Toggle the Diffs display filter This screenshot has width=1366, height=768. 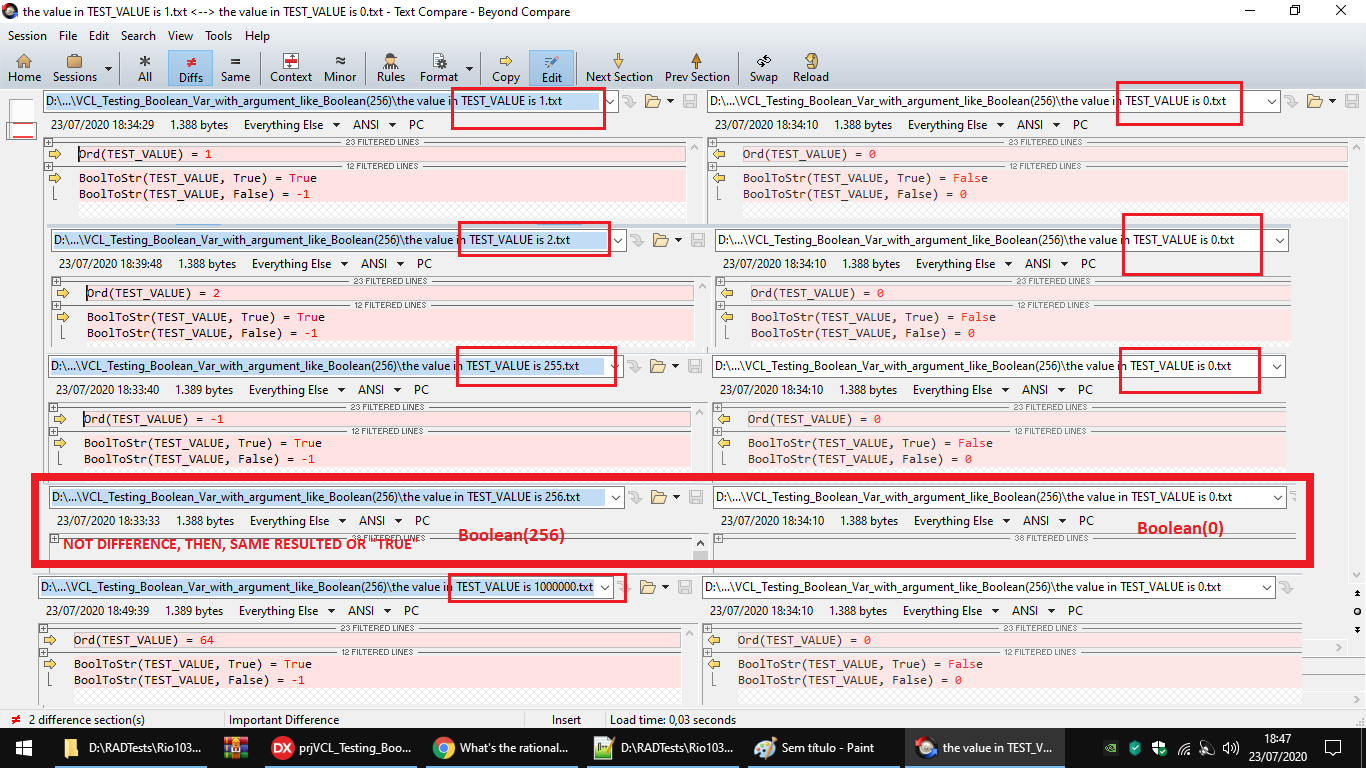pyautogui.click(x=190, y=68)
